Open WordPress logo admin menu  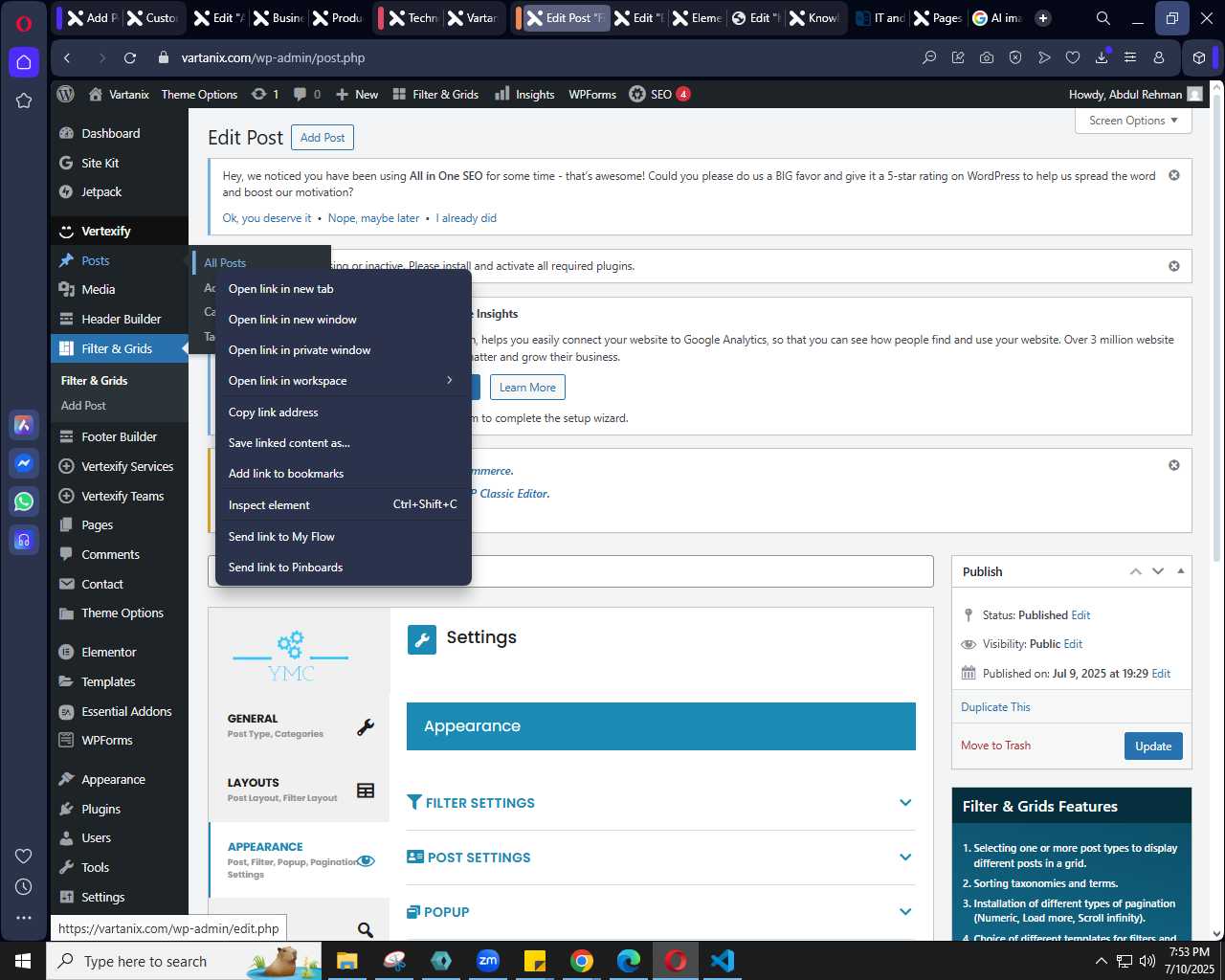click(x=66, y=94)
